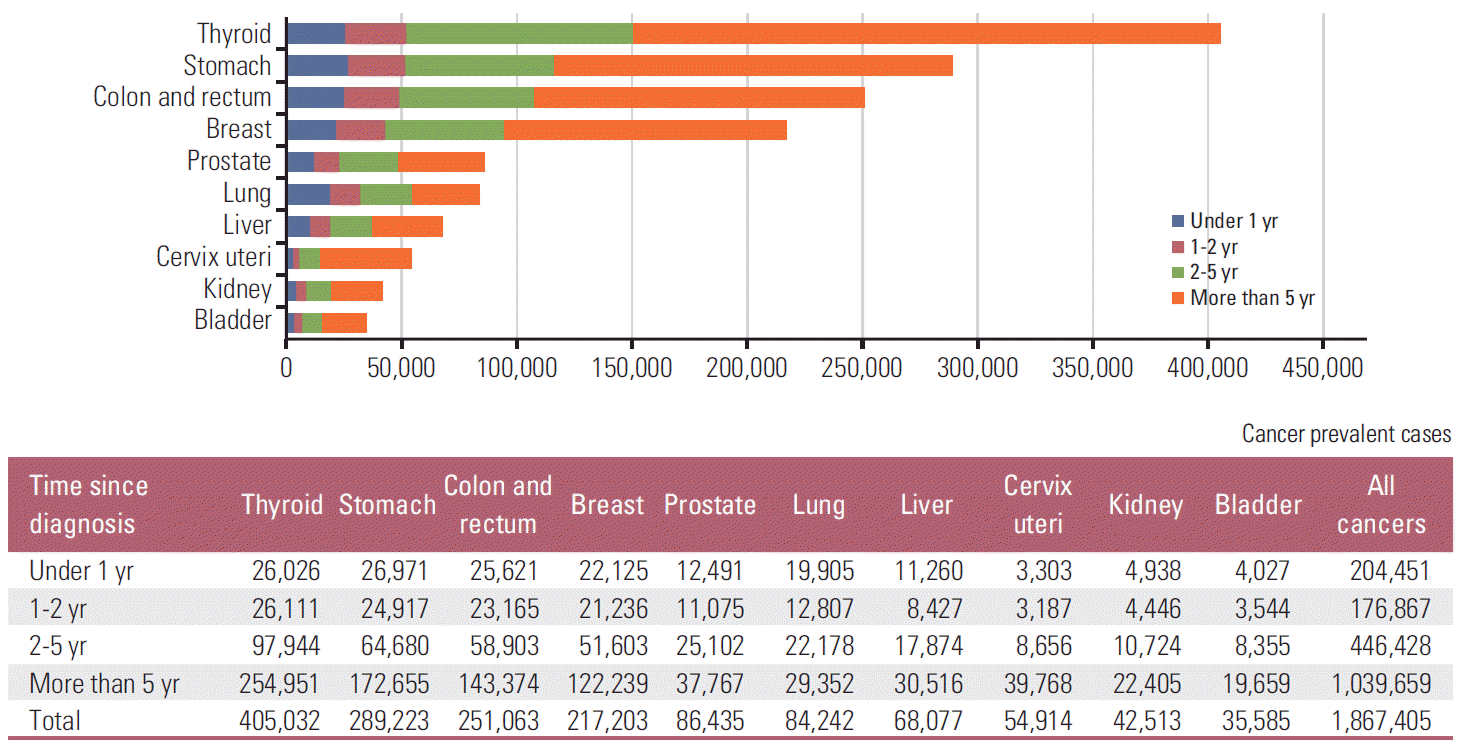Click the cell value '254,951'
Screen dimensions: 1463x749
pos(280,684)
